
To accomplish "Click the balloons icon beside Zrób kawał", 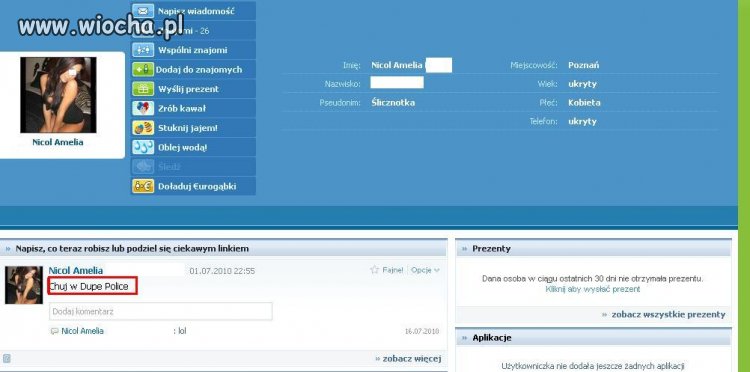I will click(143, 109).
